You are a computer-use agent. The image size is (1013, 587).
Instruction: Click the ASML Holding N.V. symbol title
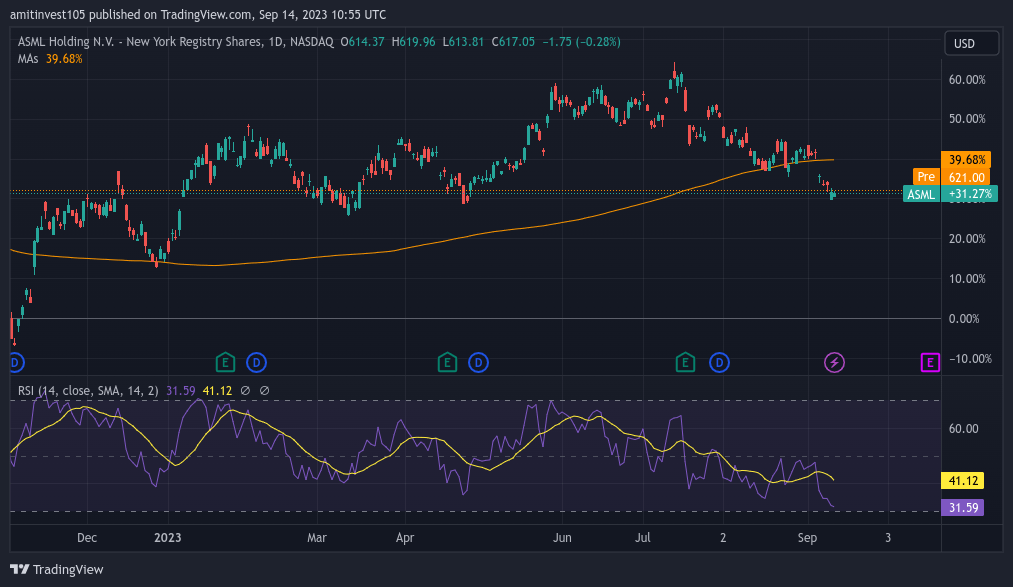click(175, 42)
